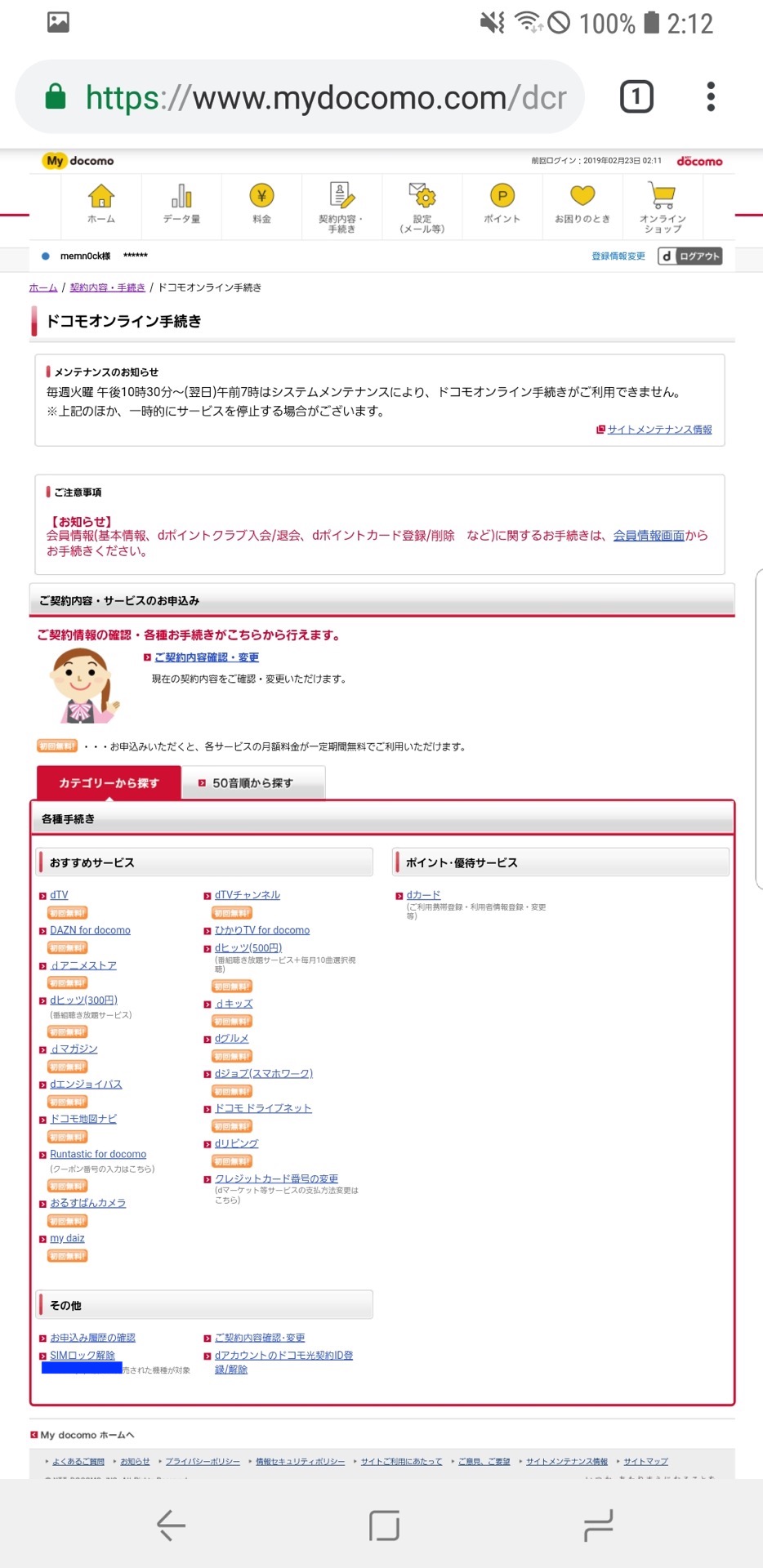Open dヒッツ(500円) link
Image resolution: width=763 pixels, height=1568 pixels.
(248, 948)
